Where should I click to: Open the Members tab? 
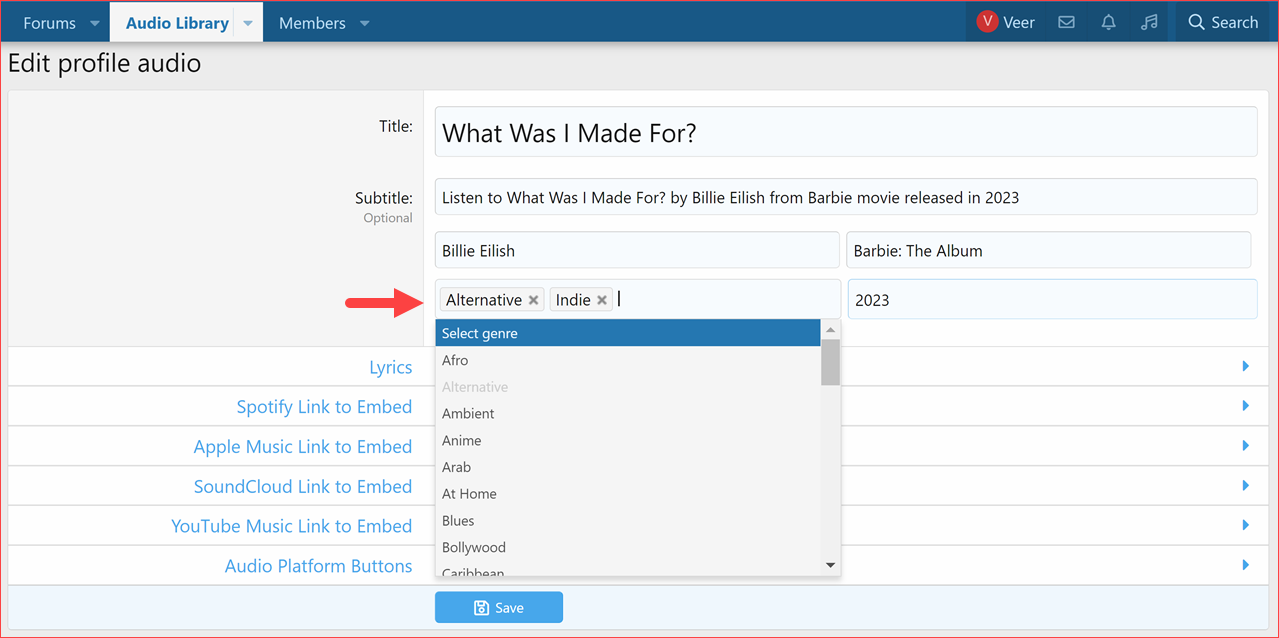tap(312, 23)
